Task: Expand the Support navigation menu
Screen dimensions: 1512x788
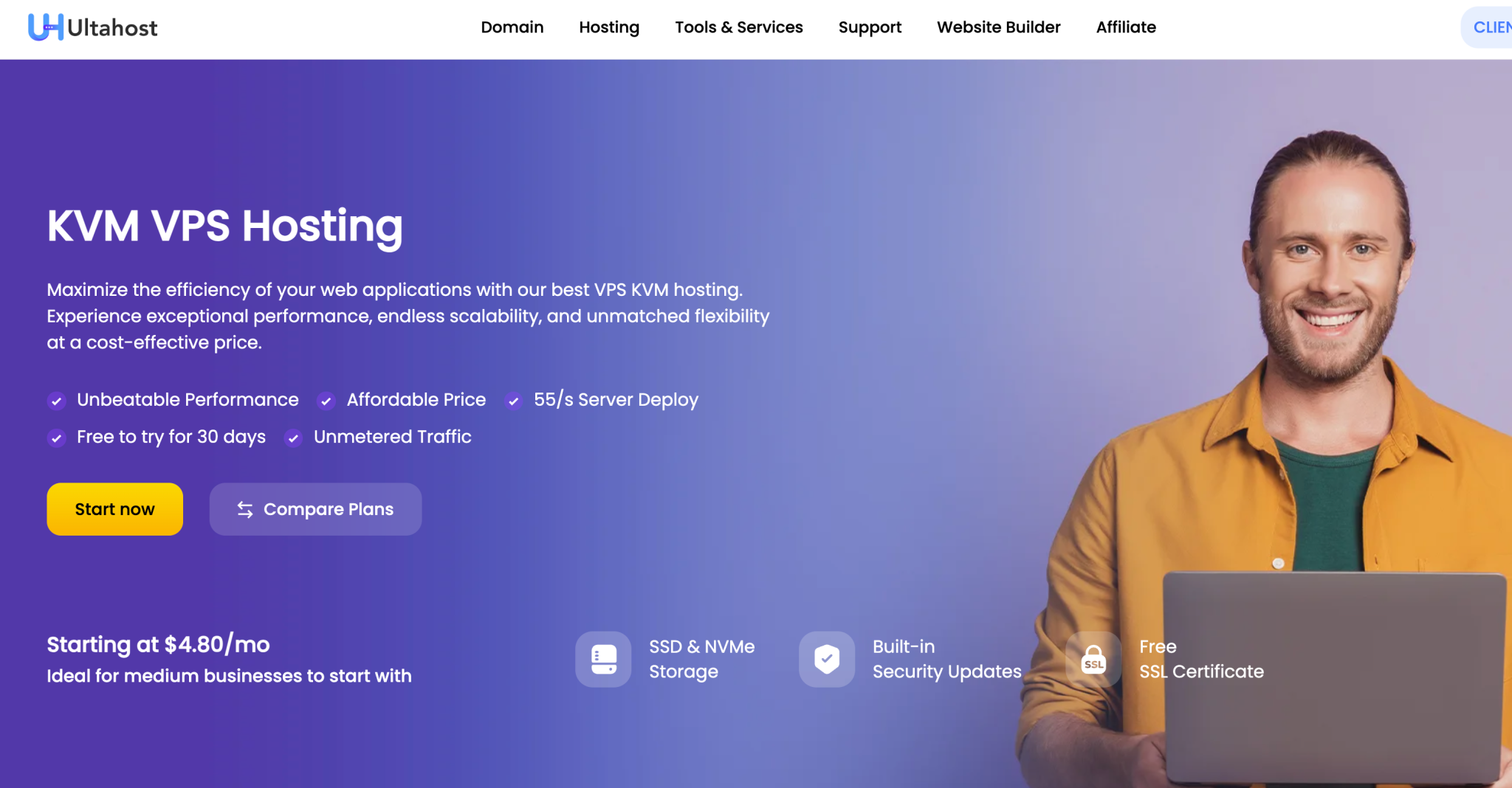Action: [870, 27]
